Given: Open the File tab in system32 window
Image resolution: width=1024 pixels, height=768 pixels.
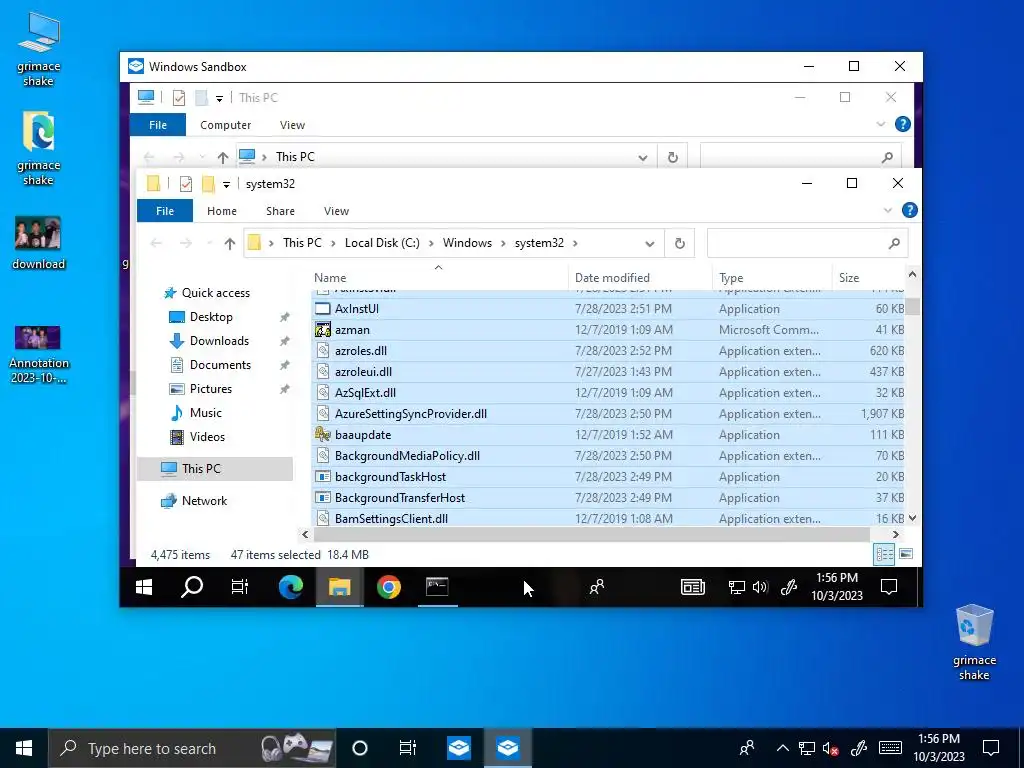Looking at the screenshot, I should (165, 211).
